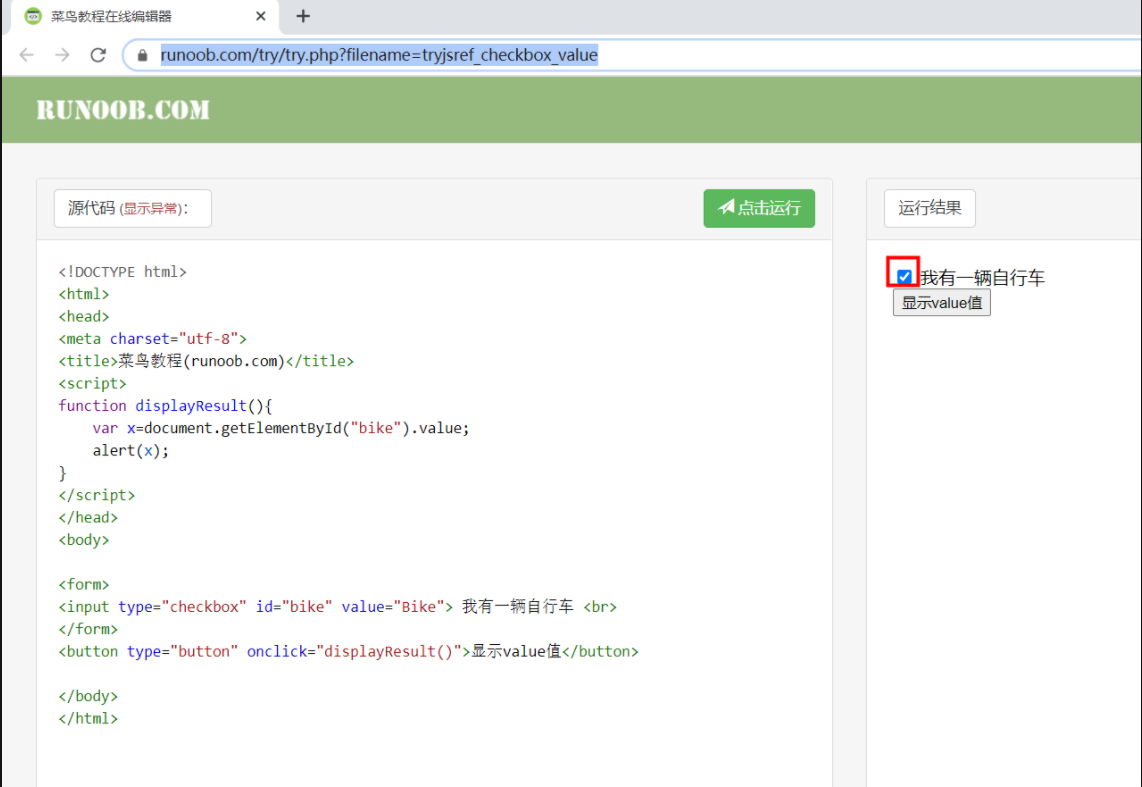This screenshot has width=1142, height=787.
Task: Click the 源代码 label button
Action: click(133, 208)
